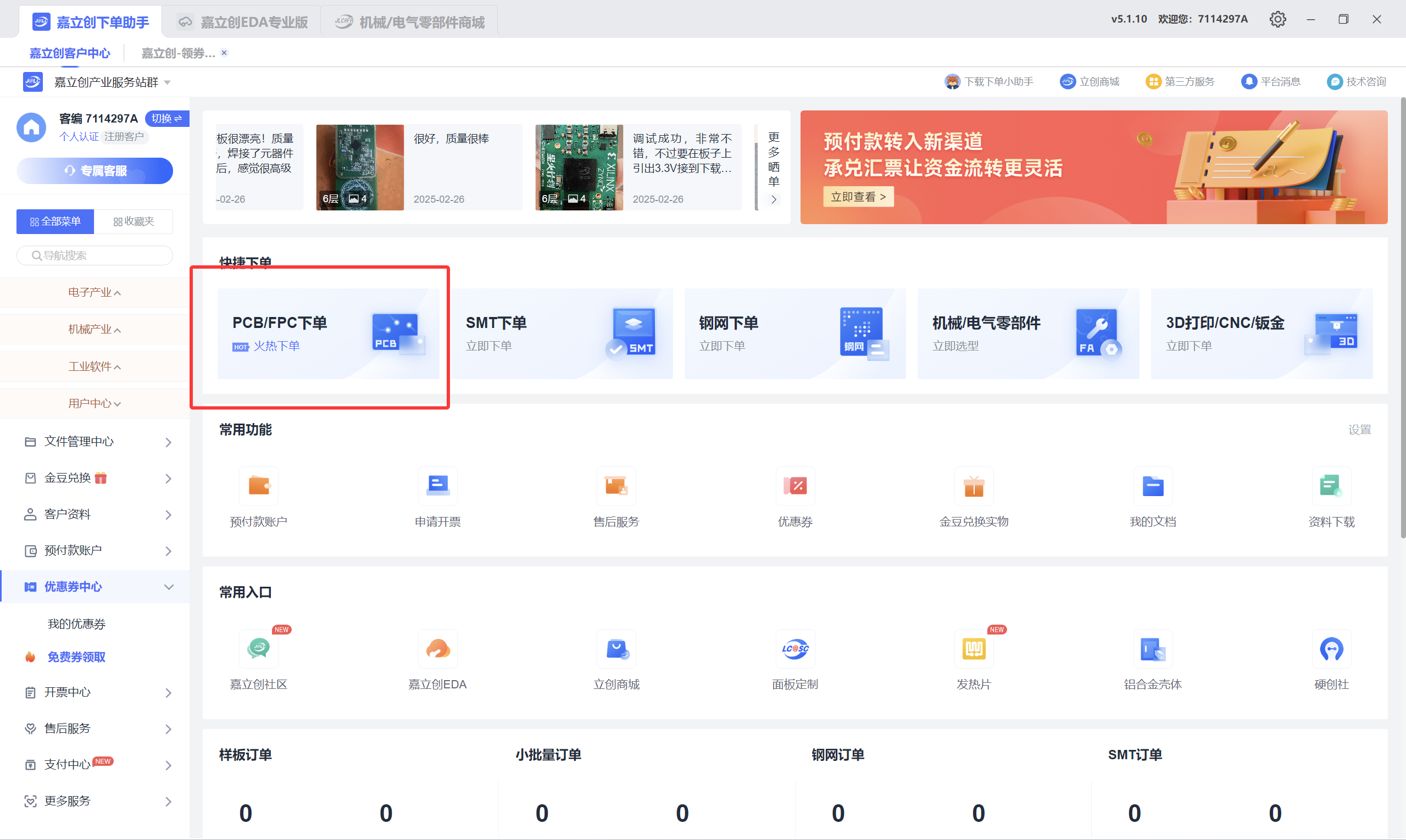Click the 资料下载 icon
The width and height of the screenshot is (1406, 840).
click(x=1331, y=486)
